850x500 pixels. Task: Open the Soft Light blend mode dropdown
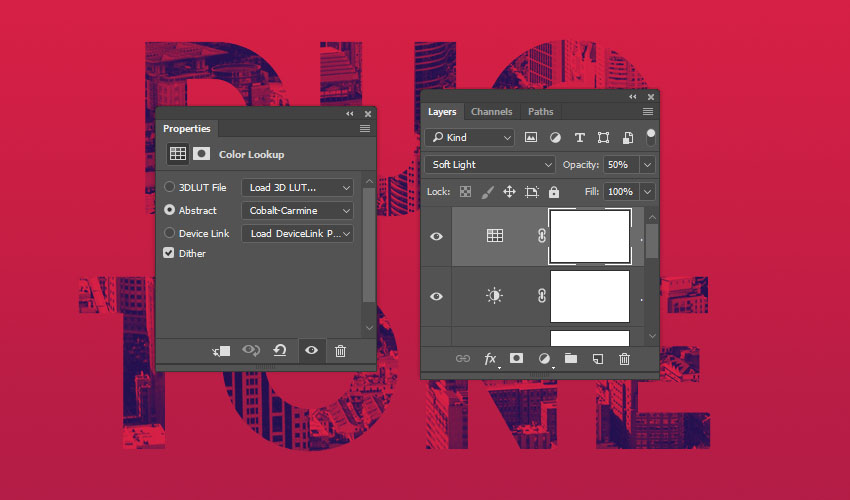click(x=490, y=165)
